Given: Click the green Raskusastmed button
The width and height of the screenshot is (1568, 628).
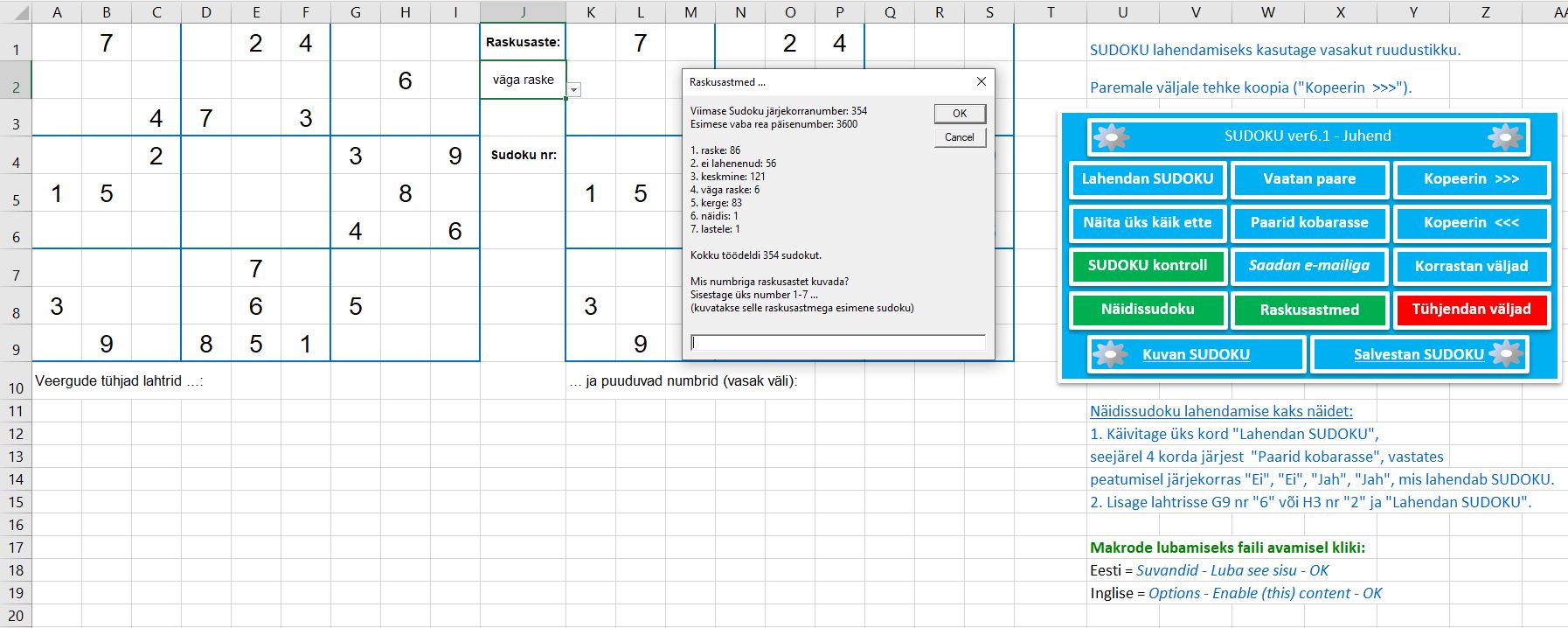Looking at the screenshot, I should [1308, 310].
